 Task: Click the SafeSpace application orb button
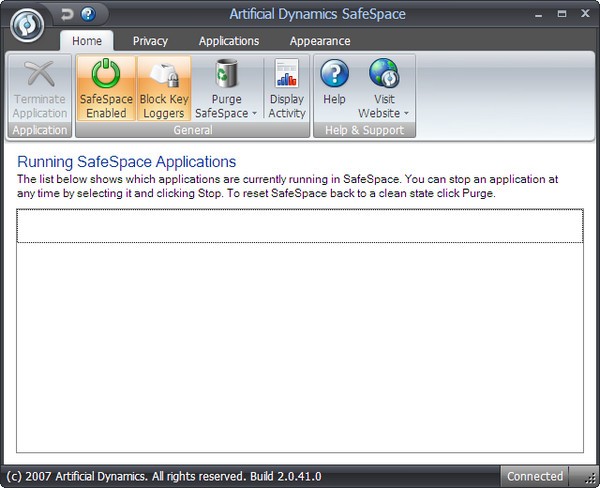[28, 26]
